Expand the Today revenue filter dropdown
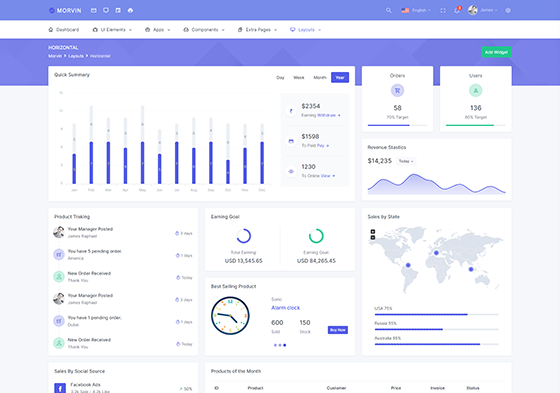Viewport: 560px width, 393px height. (x=406, y=161)
